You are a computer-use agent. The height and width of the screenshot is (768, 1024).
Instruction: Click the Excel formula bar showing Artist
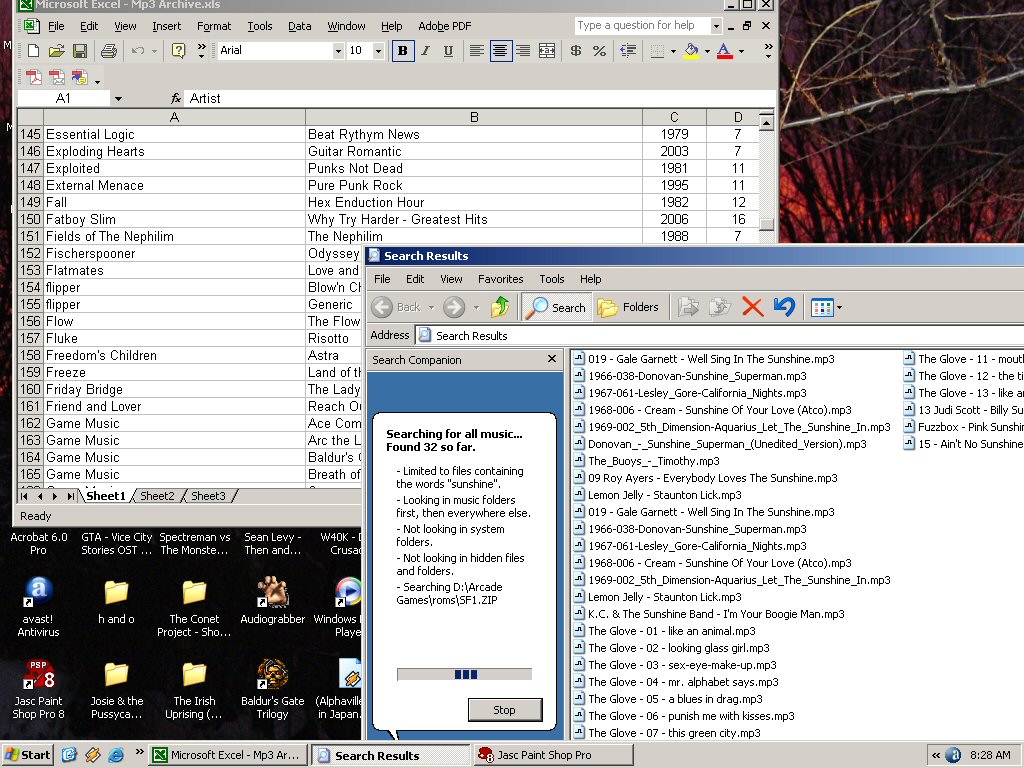pos(480,99)
